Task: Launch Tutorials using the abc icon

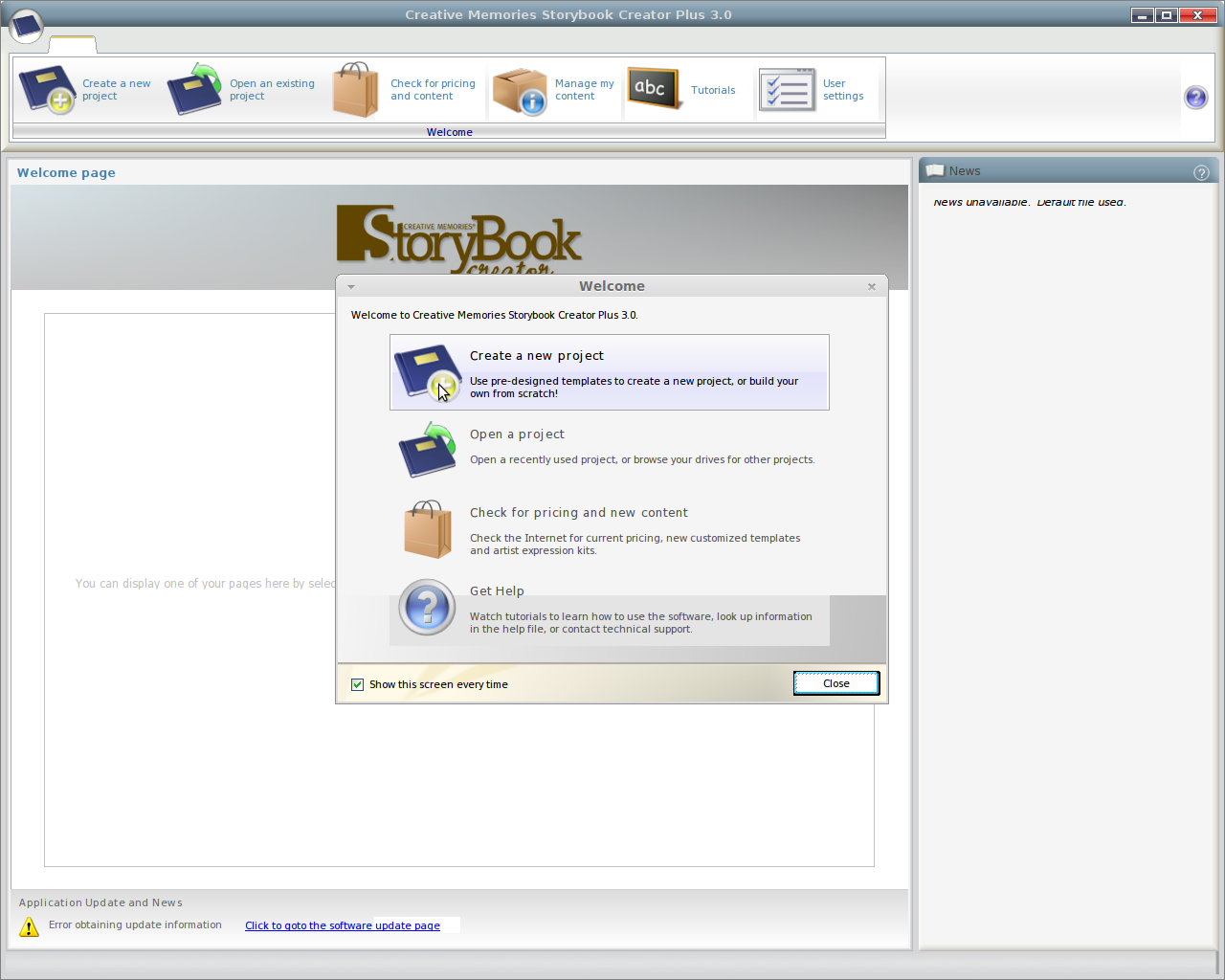Action: pyautogui.click(x=655, y=88)
